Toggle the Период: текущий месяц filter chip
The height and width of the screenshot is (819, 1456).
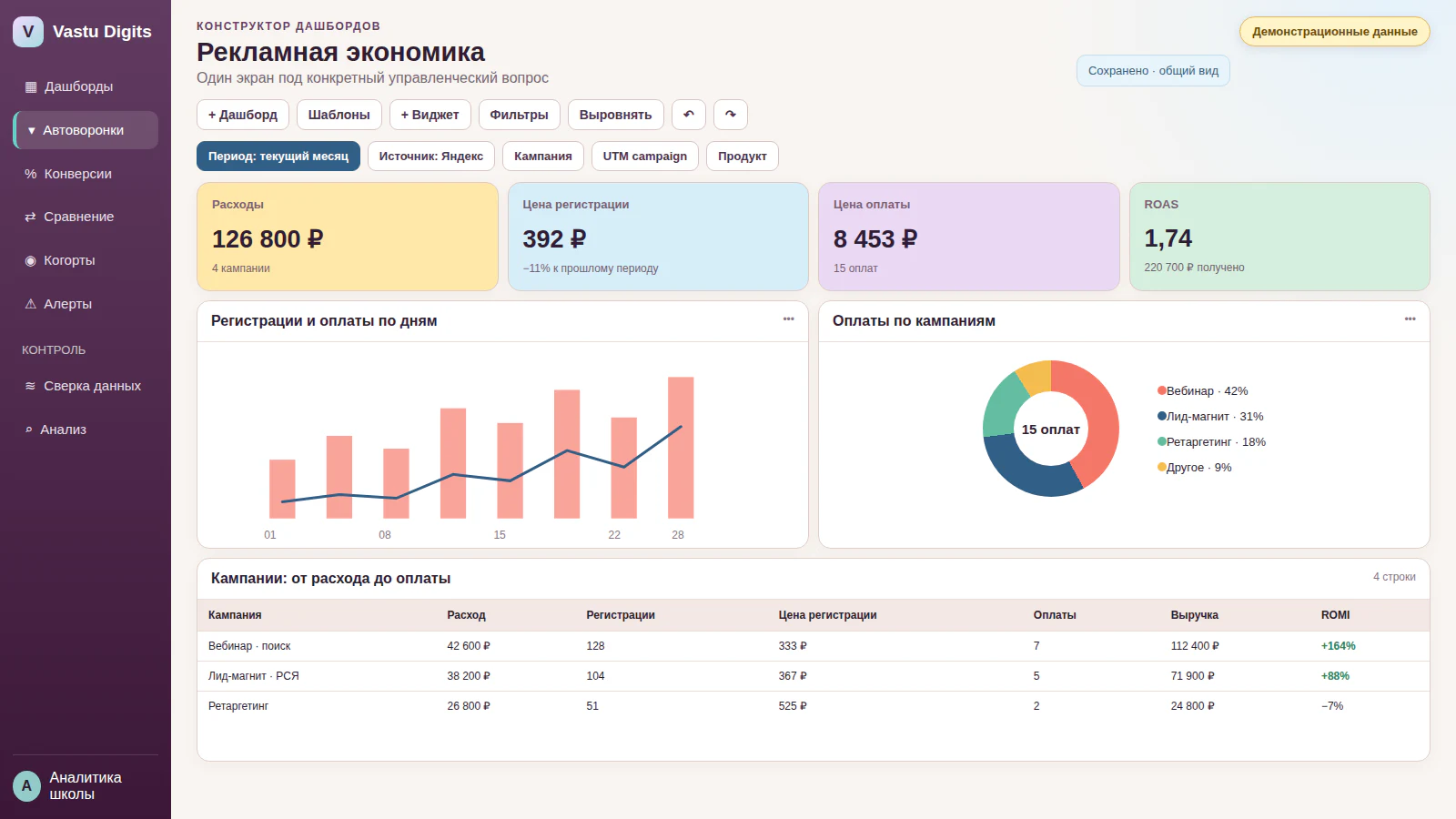[278, 157]
